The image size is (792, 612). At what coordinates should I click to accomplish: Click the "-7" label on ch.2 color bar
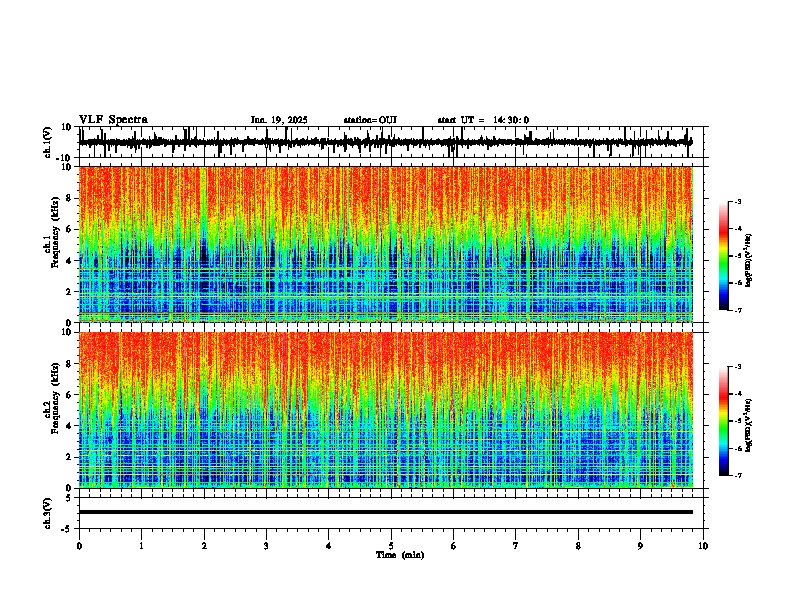click(x=738, y=475)
